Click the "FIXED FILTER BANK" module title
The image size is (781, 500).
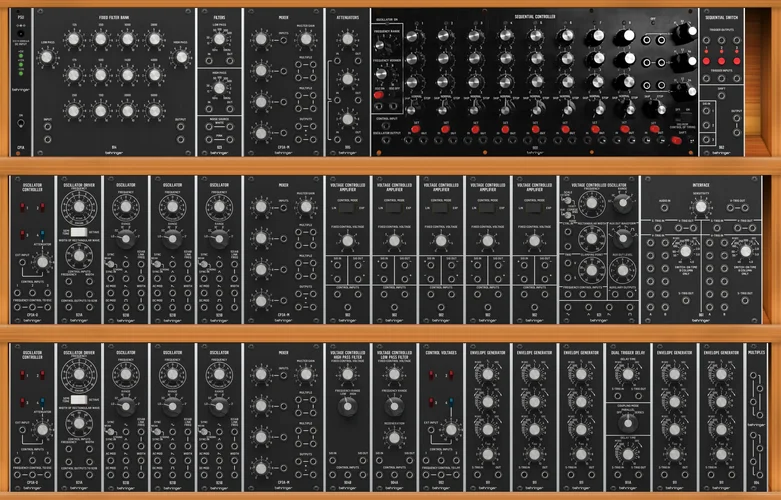coord(115,18)
